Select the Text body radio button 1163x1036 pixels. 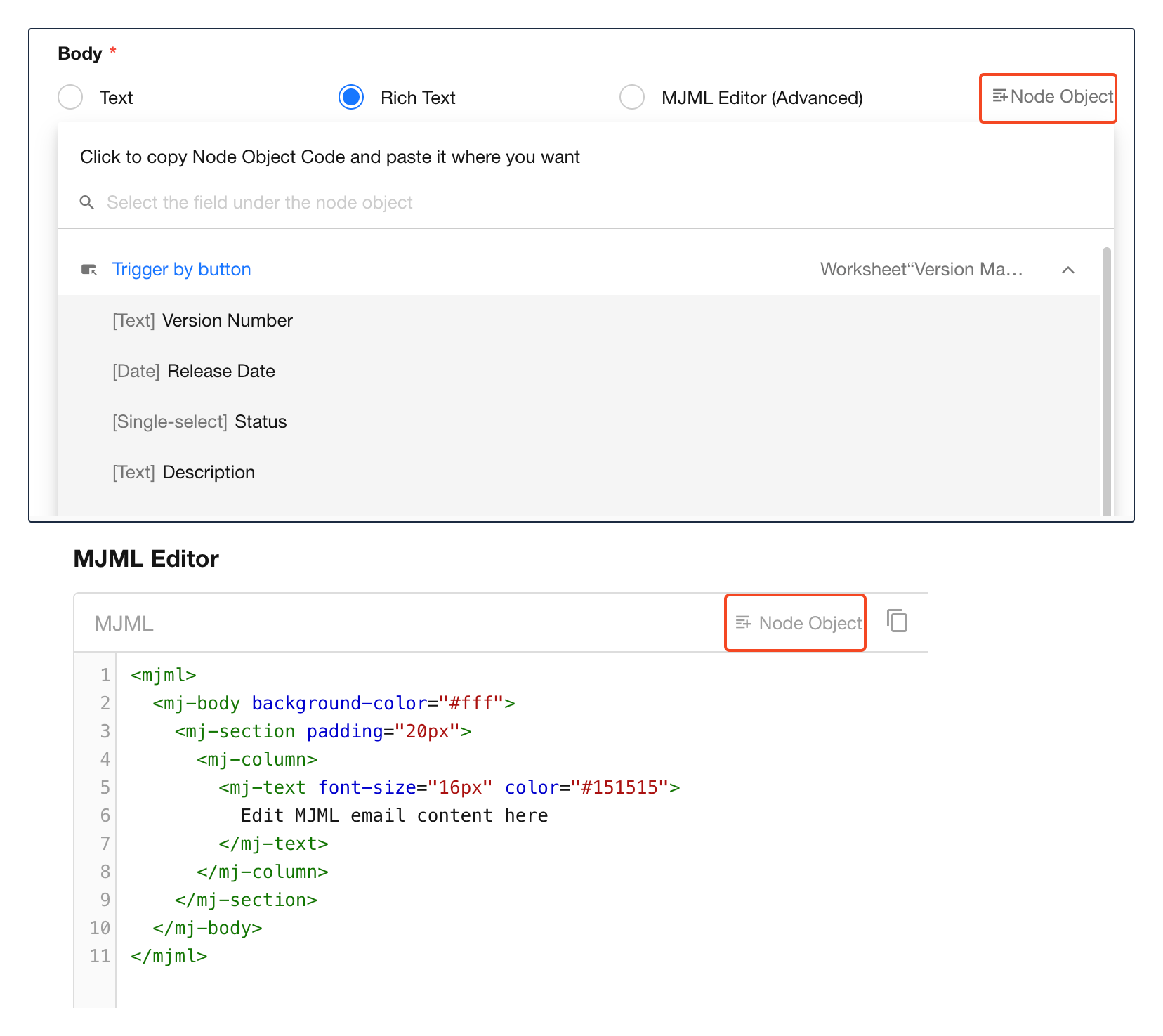pyautogui.click(x=70, y=97)
